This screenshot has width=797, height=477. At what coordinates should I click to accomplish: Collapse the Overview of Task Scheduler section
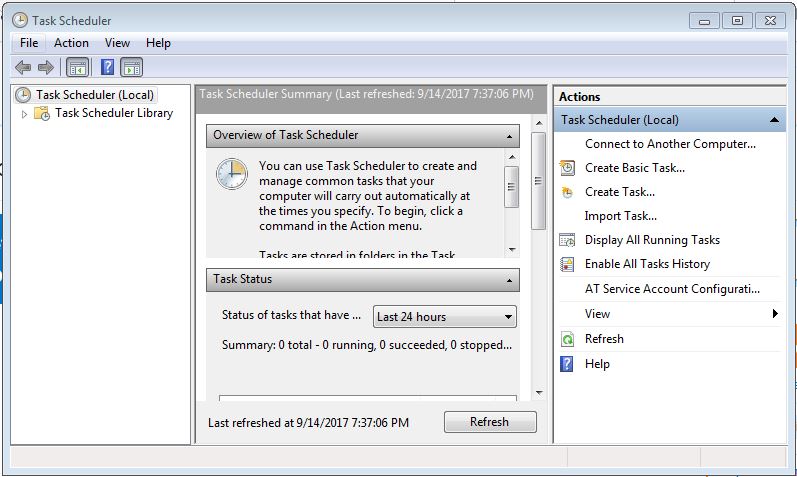[509, 136]
